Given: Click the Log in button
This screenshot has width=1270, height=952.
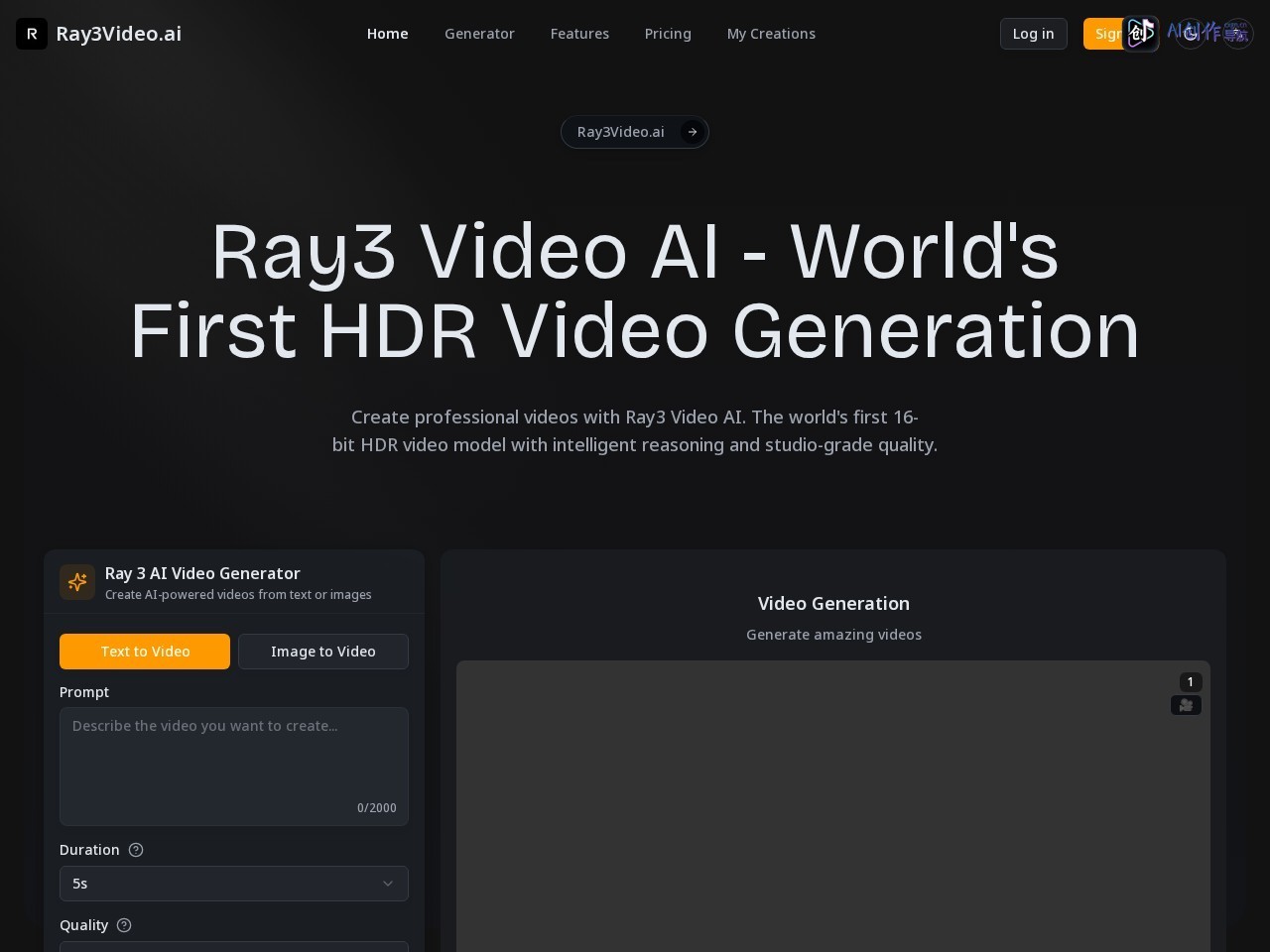Looking at the screenshot, I should point(1034,34).
